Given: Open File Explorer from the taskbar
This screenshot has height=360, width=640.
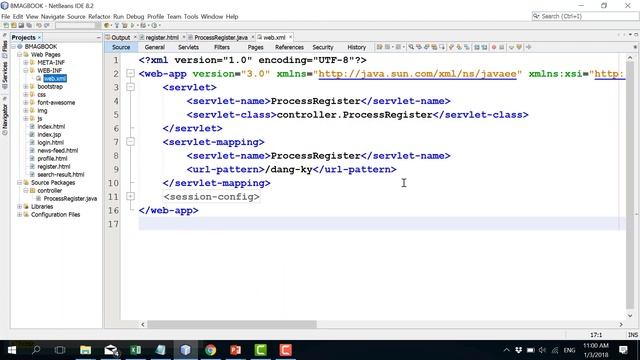Looking at the screenshot, I should point(85,350).
